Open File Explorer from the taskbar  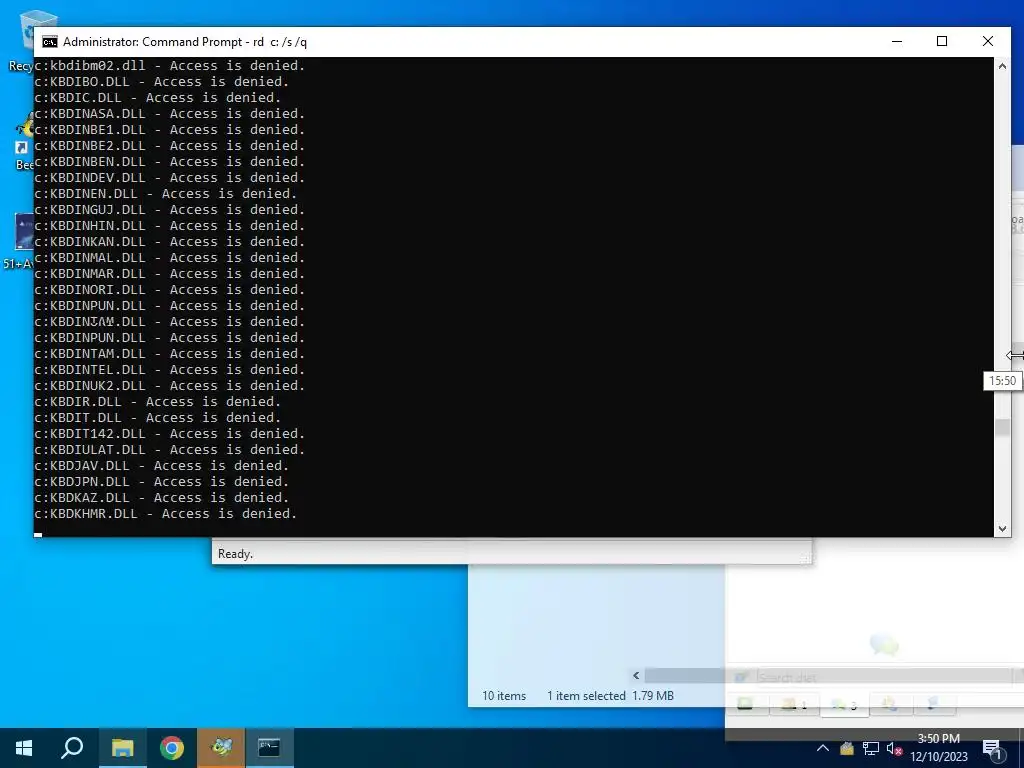pos(123,748)
